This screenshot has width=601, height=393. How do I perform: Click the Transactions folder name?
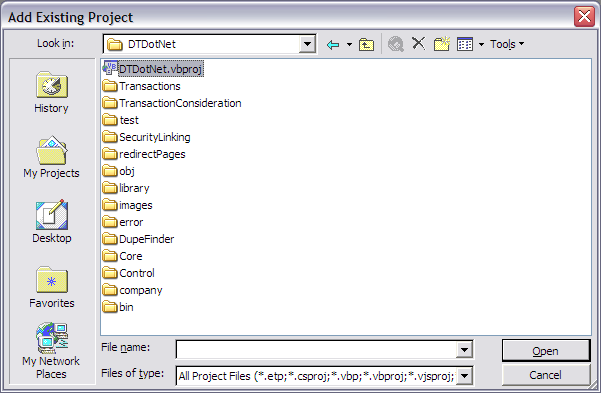pyautogui.click(x=150, y=86)
